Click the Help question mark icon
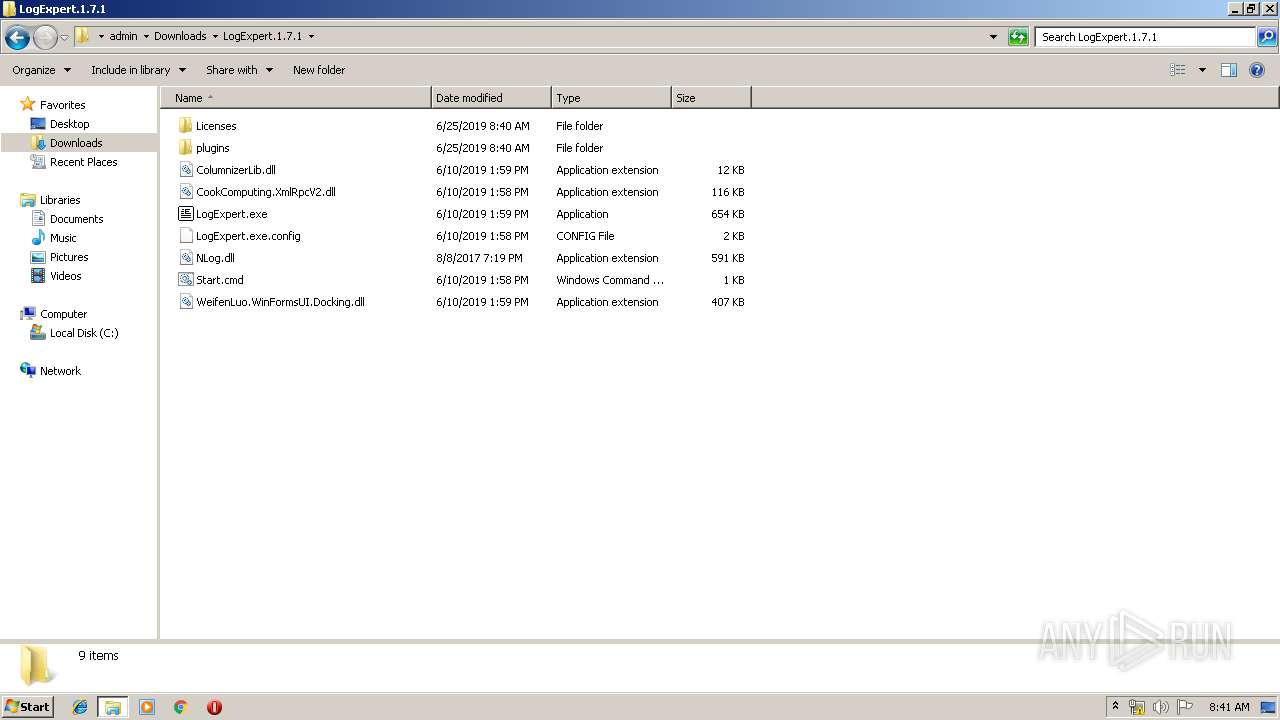This screenshot has height=720, width=1280. [1257, 70]
